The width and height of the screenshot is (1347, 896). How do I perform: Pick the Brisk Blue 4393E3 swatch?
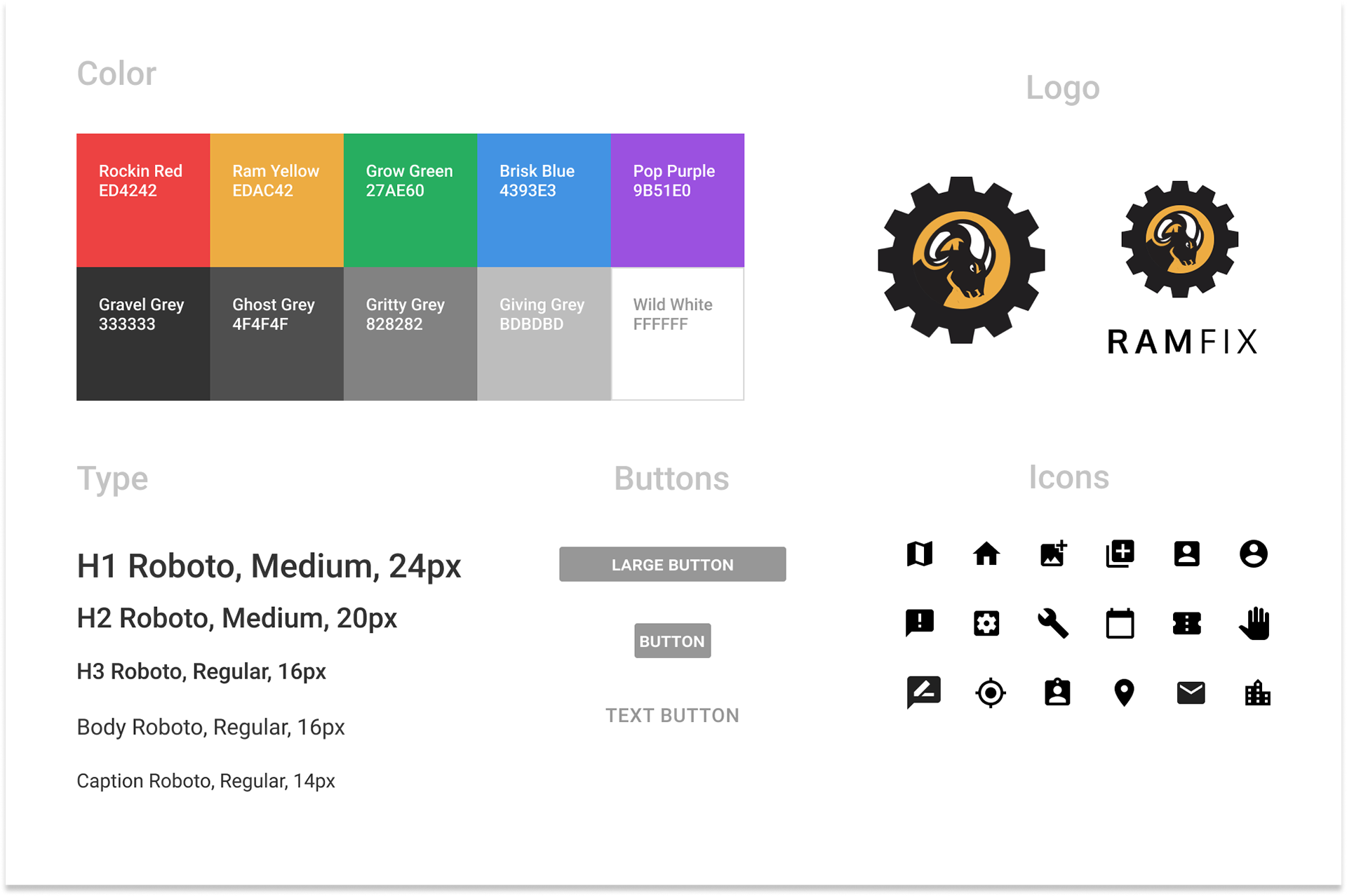[x=544, y=200]
